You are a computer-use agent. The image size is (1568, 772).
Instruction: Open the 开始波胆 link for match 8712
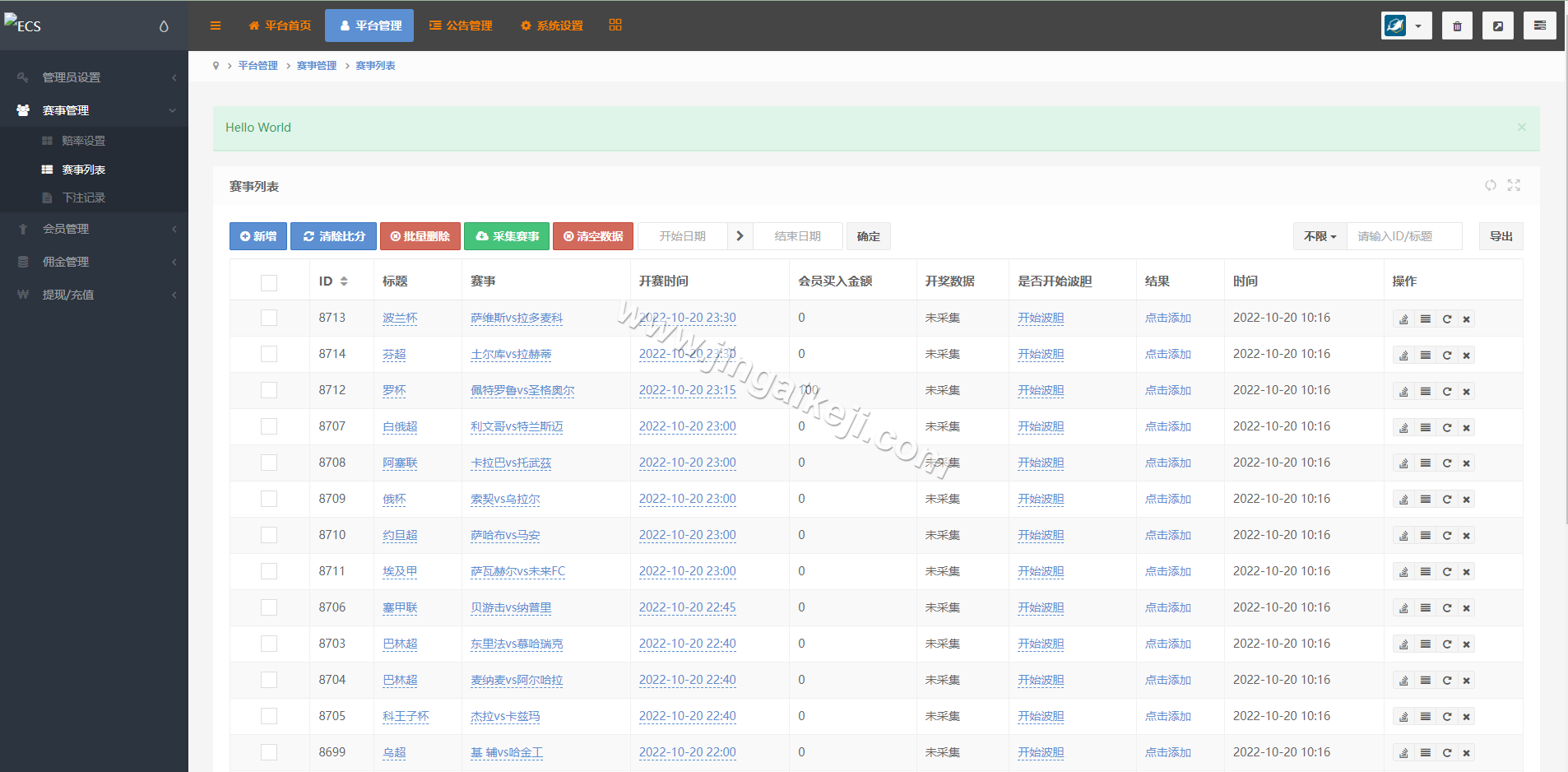coord(1040,391)
